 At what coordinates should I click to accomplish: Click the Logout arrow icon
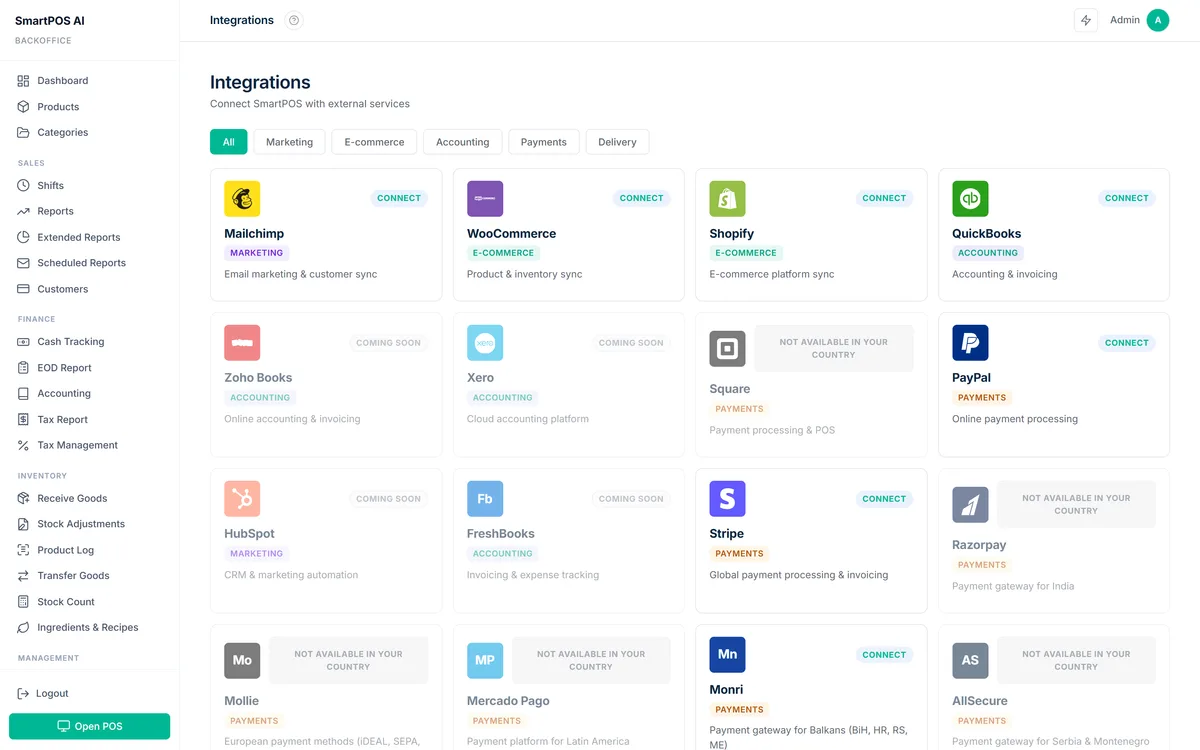point(23,694)
